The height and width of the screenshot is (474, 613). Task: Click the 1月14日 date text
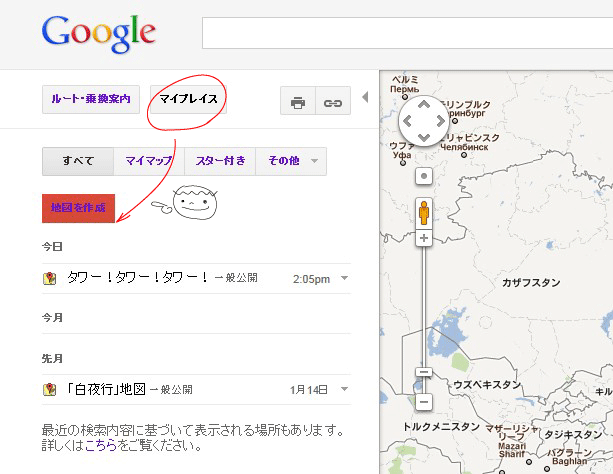click(x=308, y=390)
